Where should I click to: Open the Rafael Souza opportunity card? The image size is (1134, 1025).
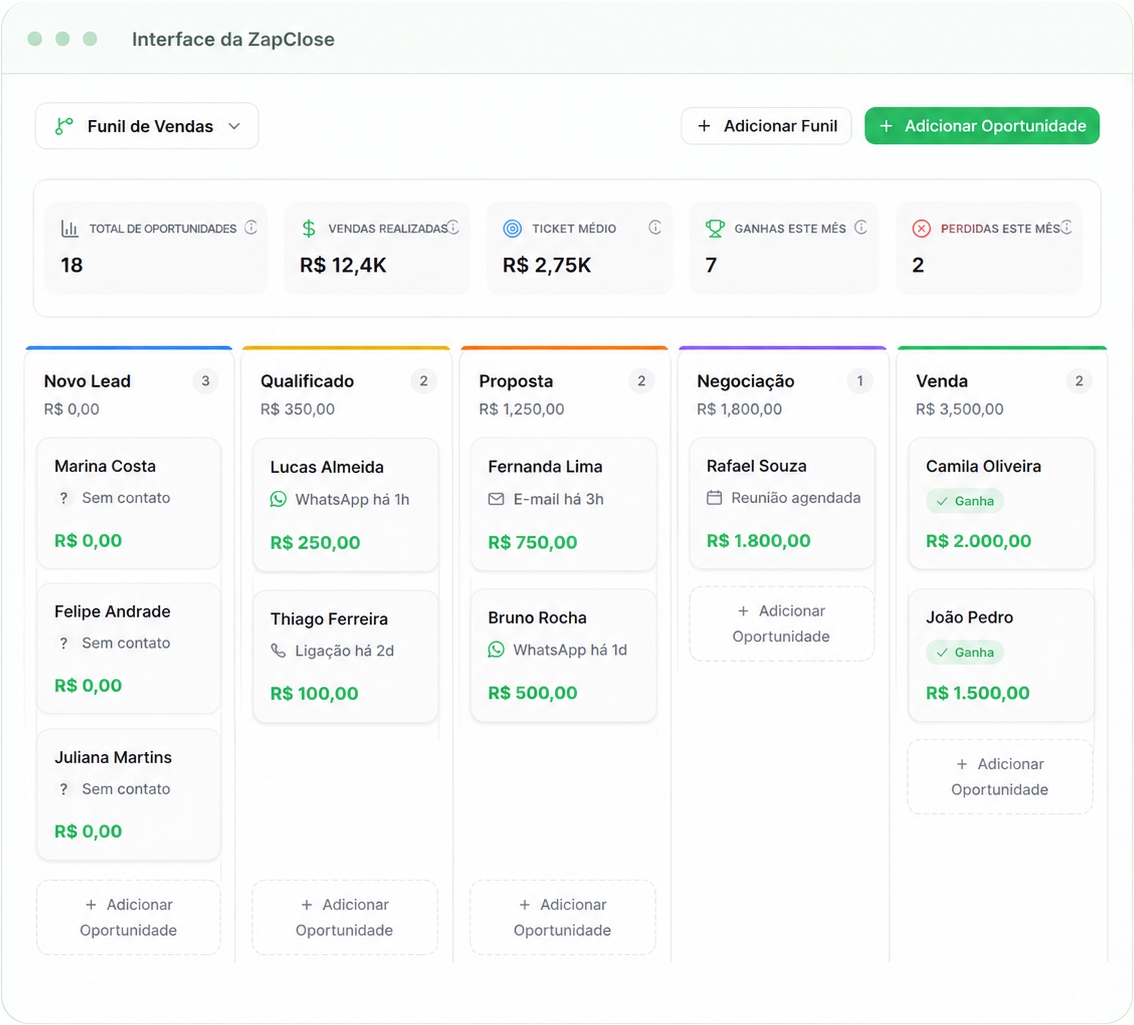pyautogui.click(x=782, y=503)
